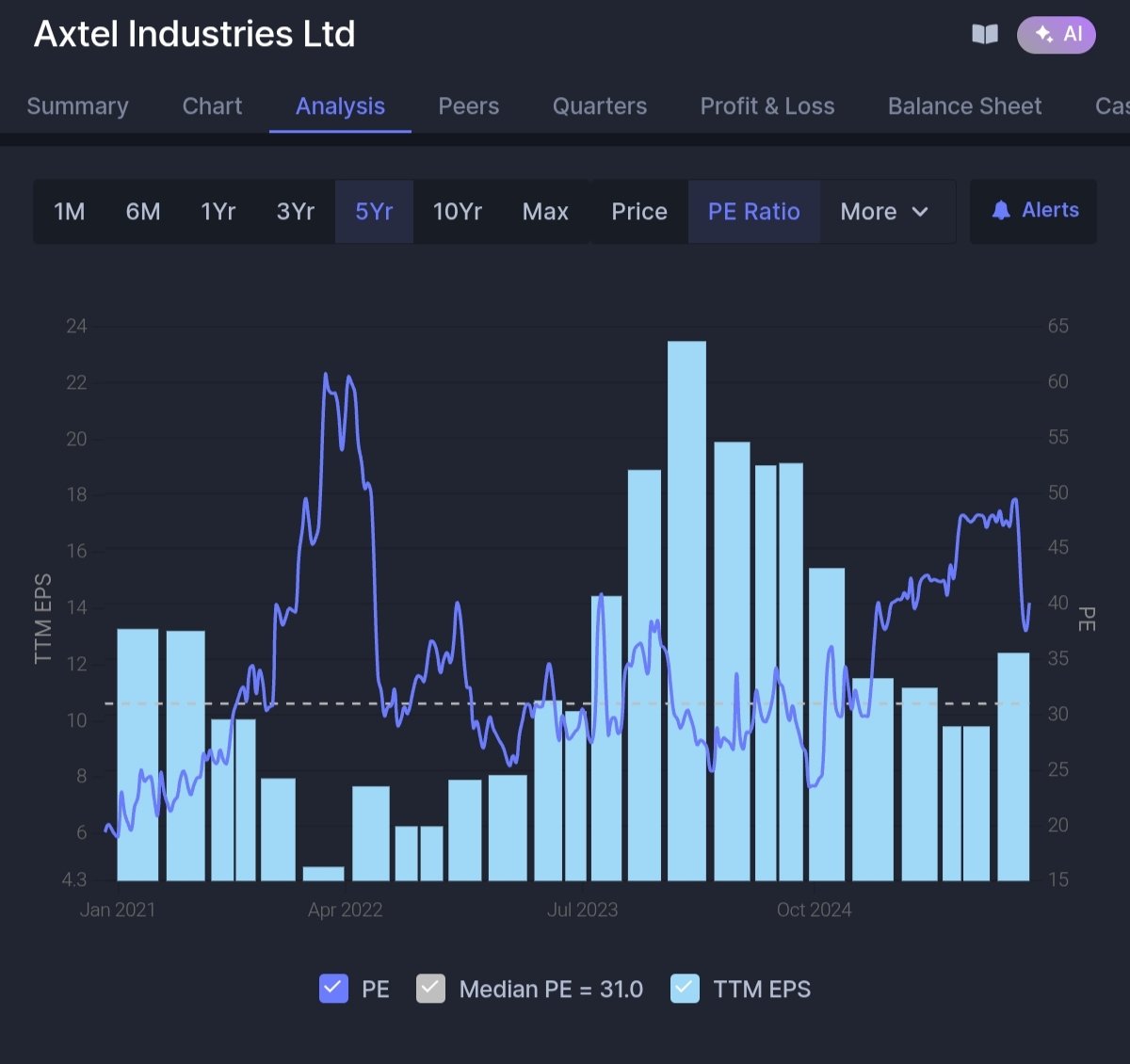Select the 10Yr time range
1130x1064 pixels.
(x=458, y=212)
